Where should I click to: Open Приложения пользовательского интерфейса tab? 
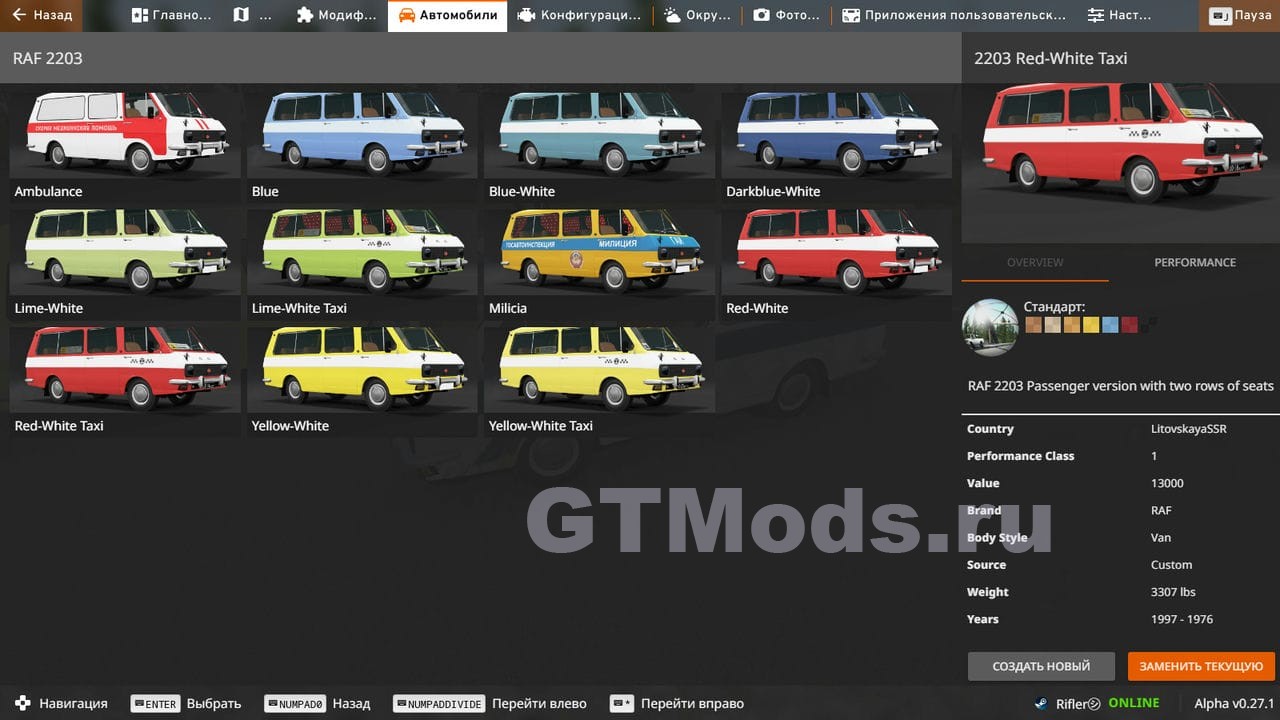[954, 15]
